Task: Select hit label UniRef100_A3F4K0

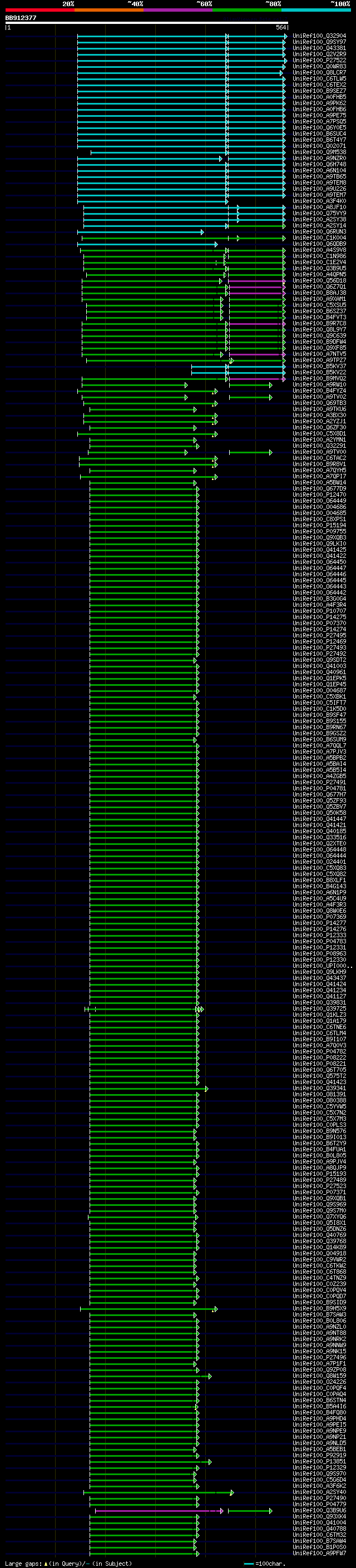Action: click(x=319, y=201)
